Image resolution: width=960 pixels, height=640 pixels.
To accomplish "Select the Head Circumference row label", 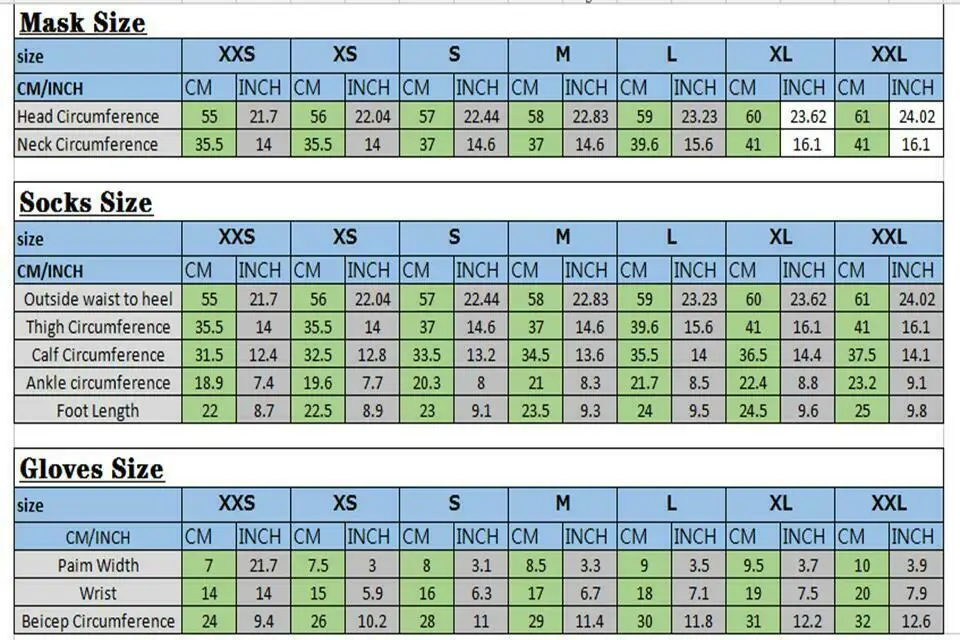I will coord(98,116).
